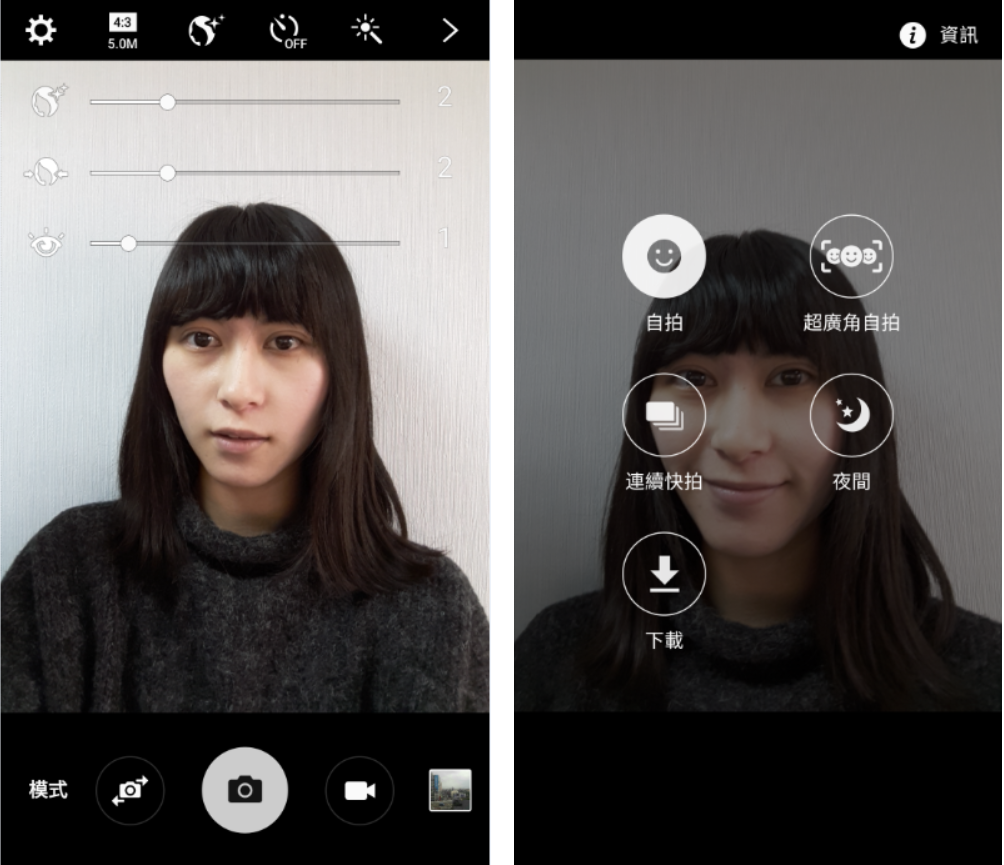Screen dimensions: 1004x865
Task: Click the slim face icon beside the second slider
Action: (46, 172)
